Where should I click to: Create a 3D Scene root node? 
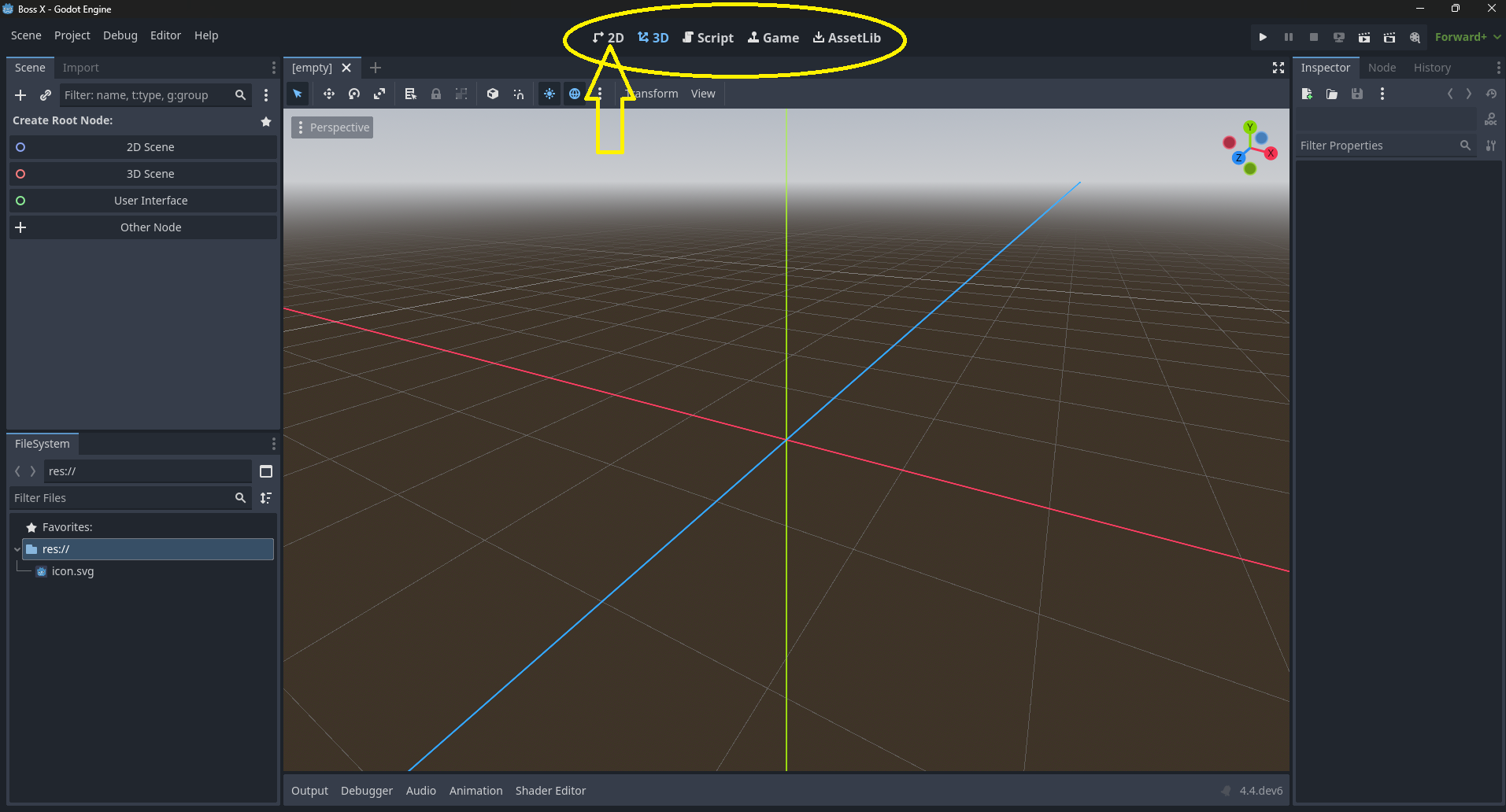(143, 174)
